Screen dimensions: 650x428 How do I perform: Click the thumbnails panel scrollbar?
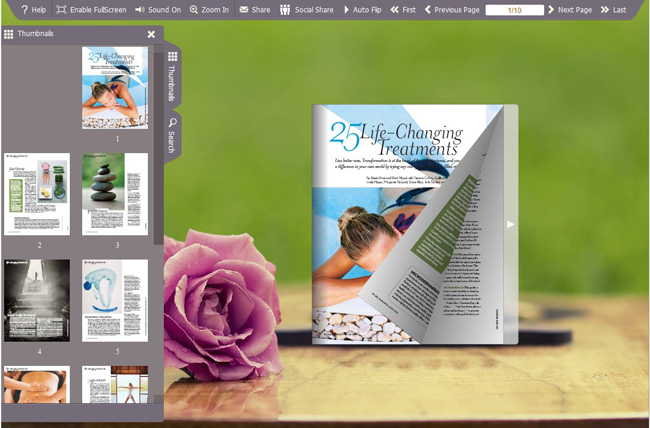coord(158,147)
